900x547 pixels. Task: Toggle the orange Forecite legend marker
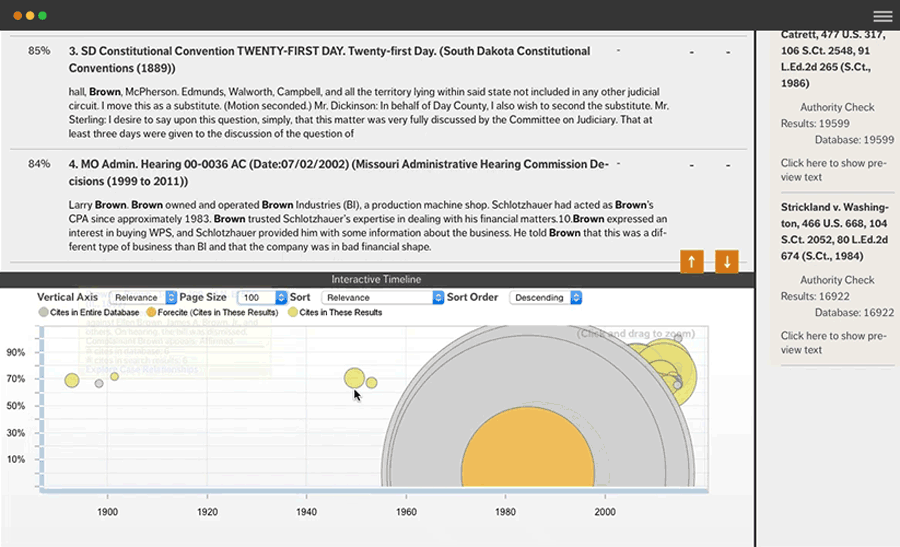coord(152,313)
